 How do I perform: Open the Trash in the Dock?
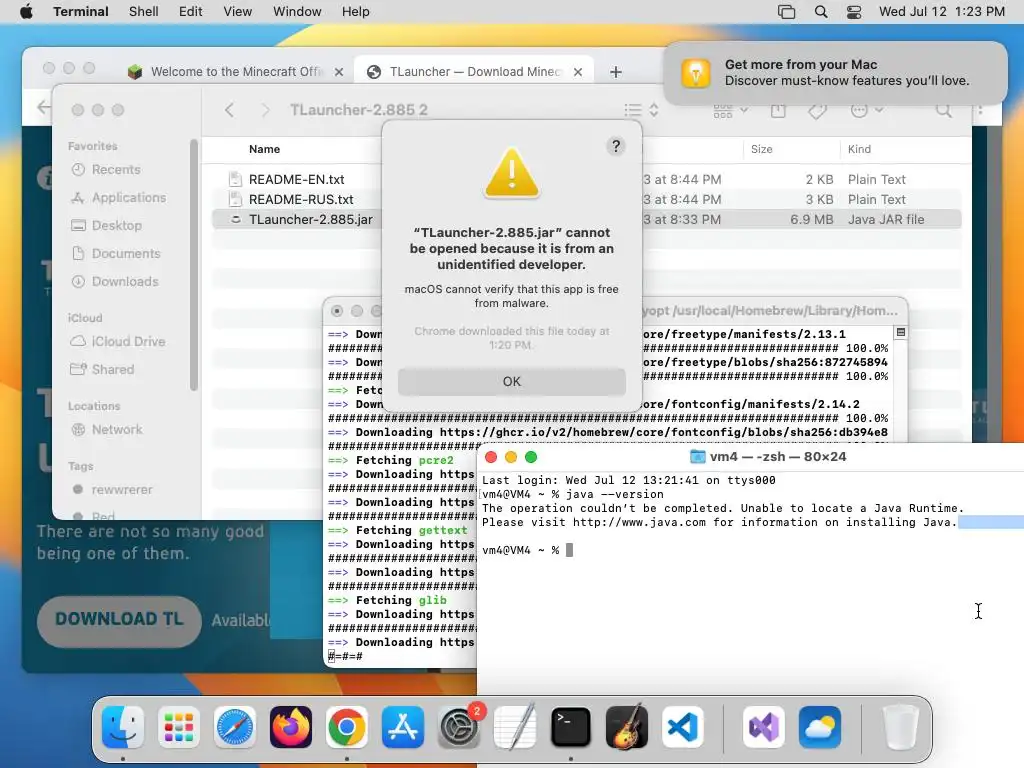[x=901, y=727]
